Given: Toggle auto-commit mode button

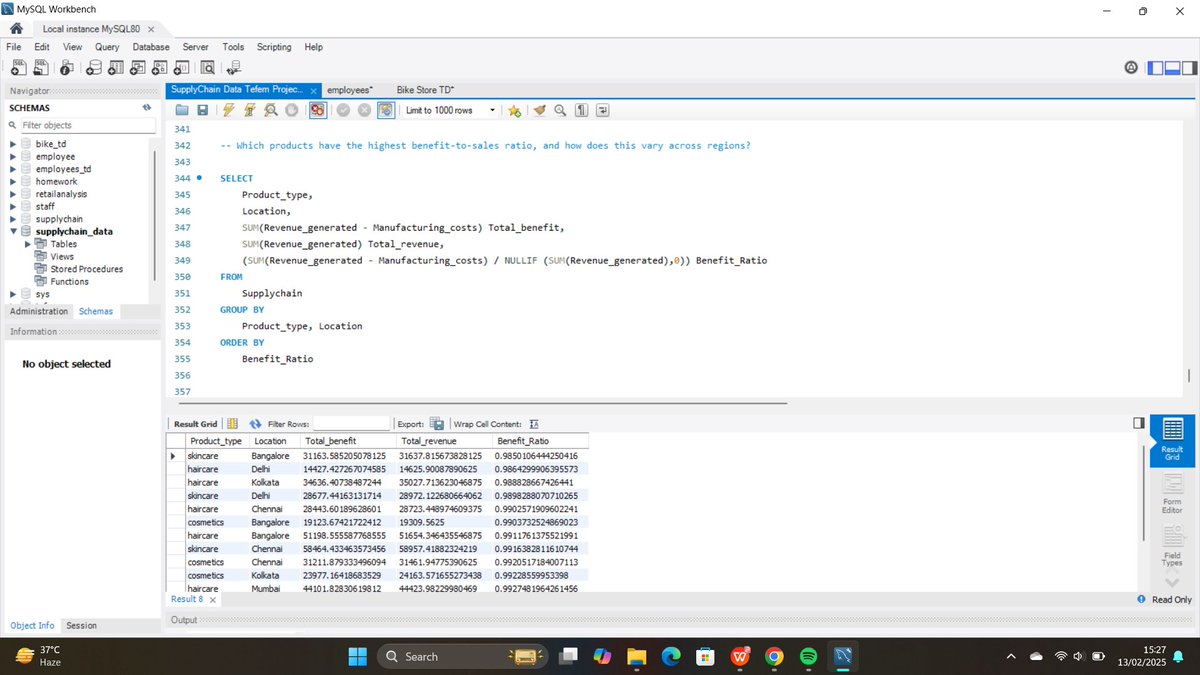Looking at the screenshot, I should [385, 110].
